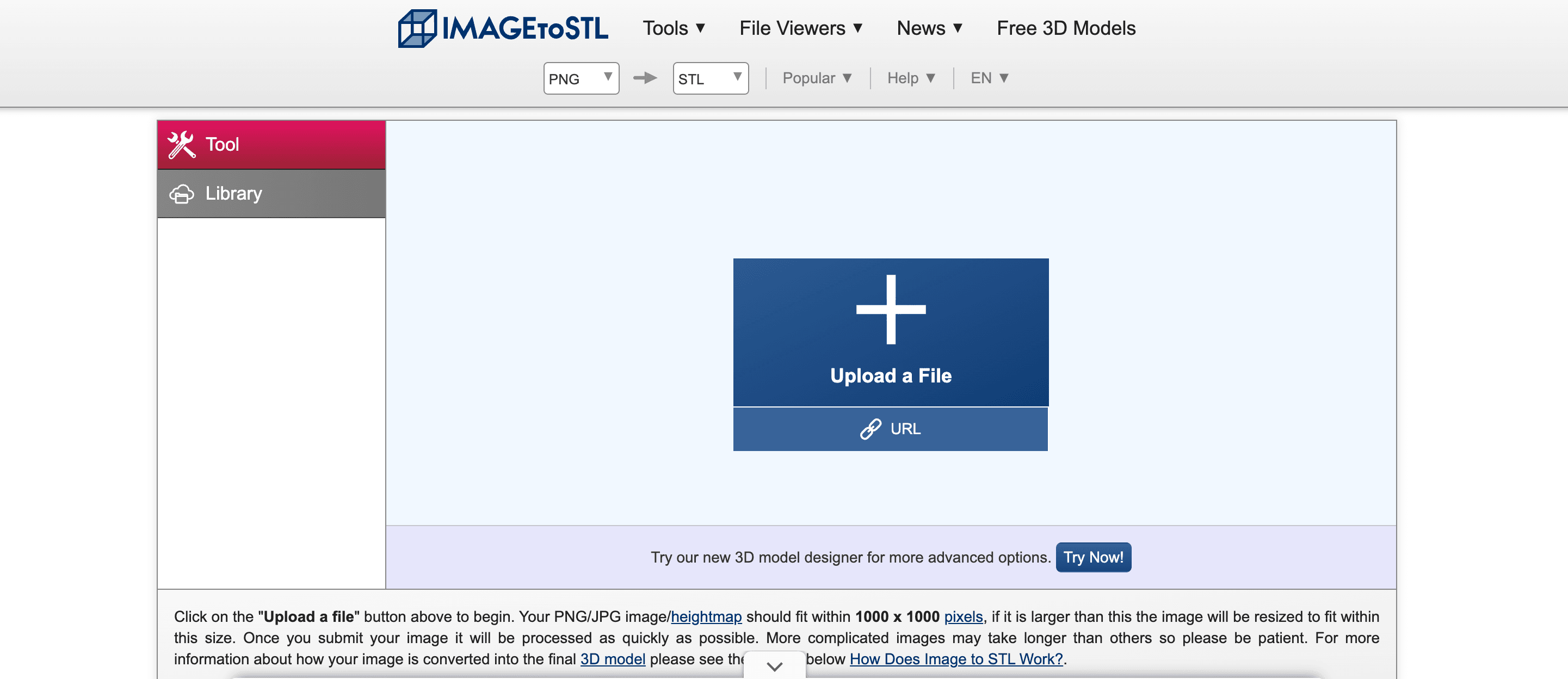Open the File Viewers menu
The height and width of the screenshot is (679, 1568).
point(800,28)
